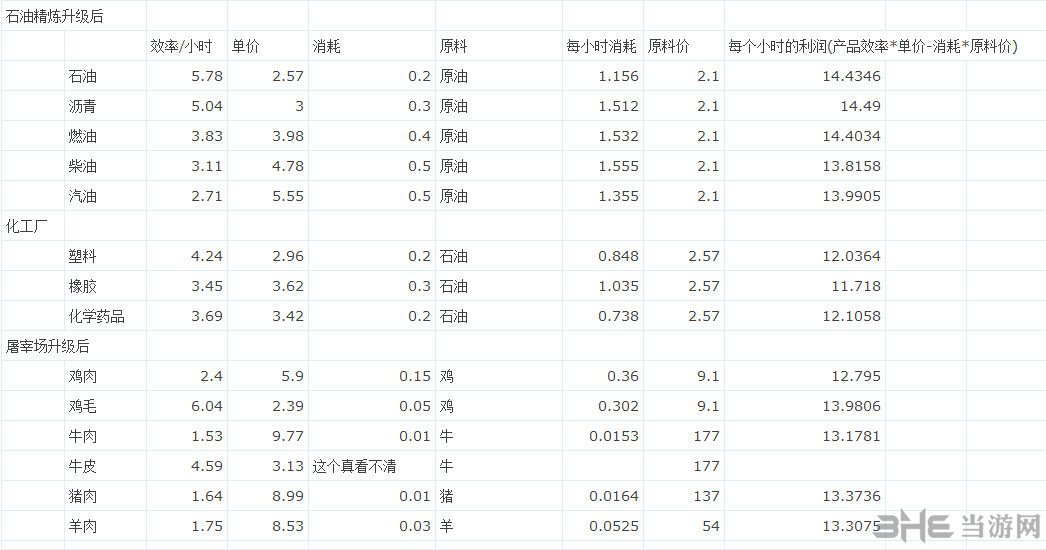Select the 牛皮 product name cell
Viewport: 1046px width, 550px height.
(x=83, y=467)
